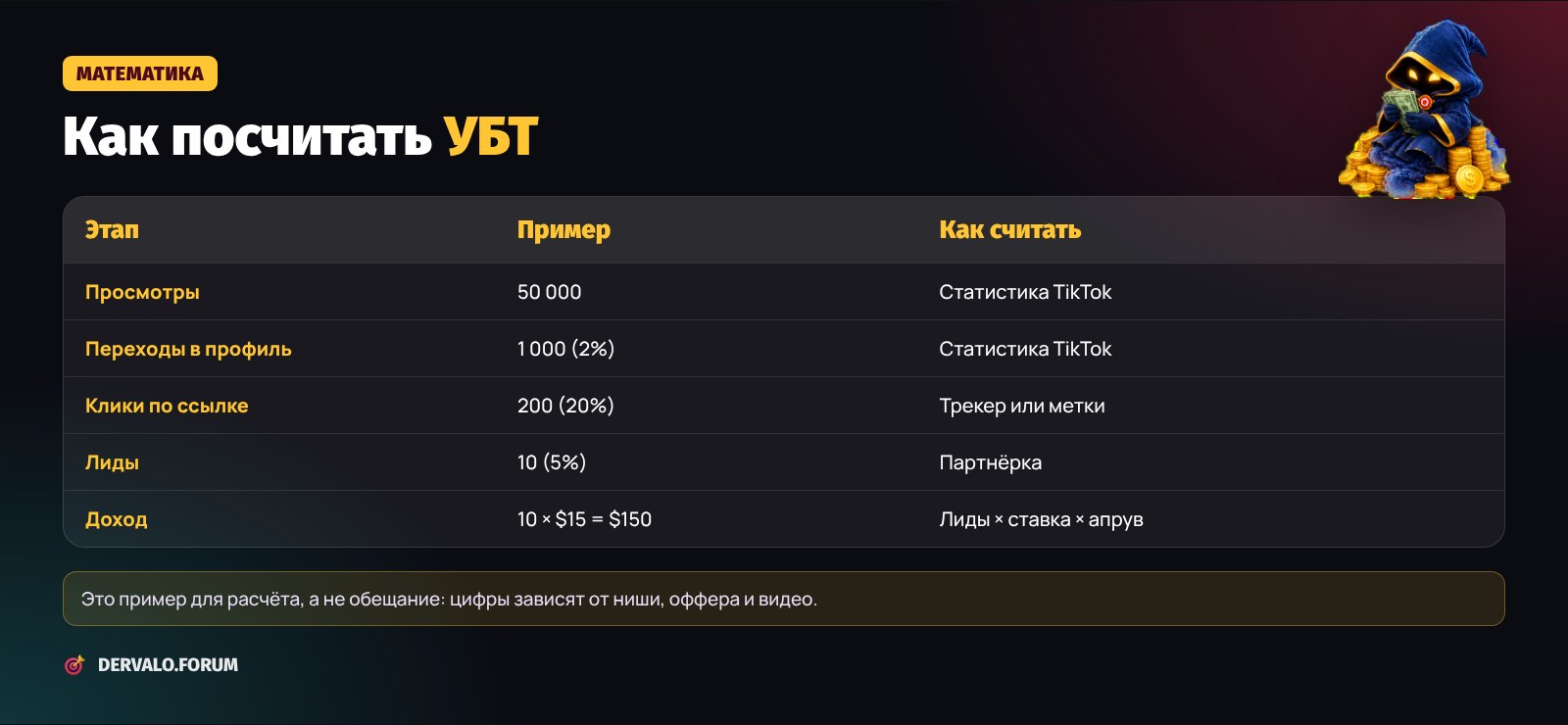Click the yellow УБТ word in title
Screen dimensions: 1568x725
(x=491, y=136)
